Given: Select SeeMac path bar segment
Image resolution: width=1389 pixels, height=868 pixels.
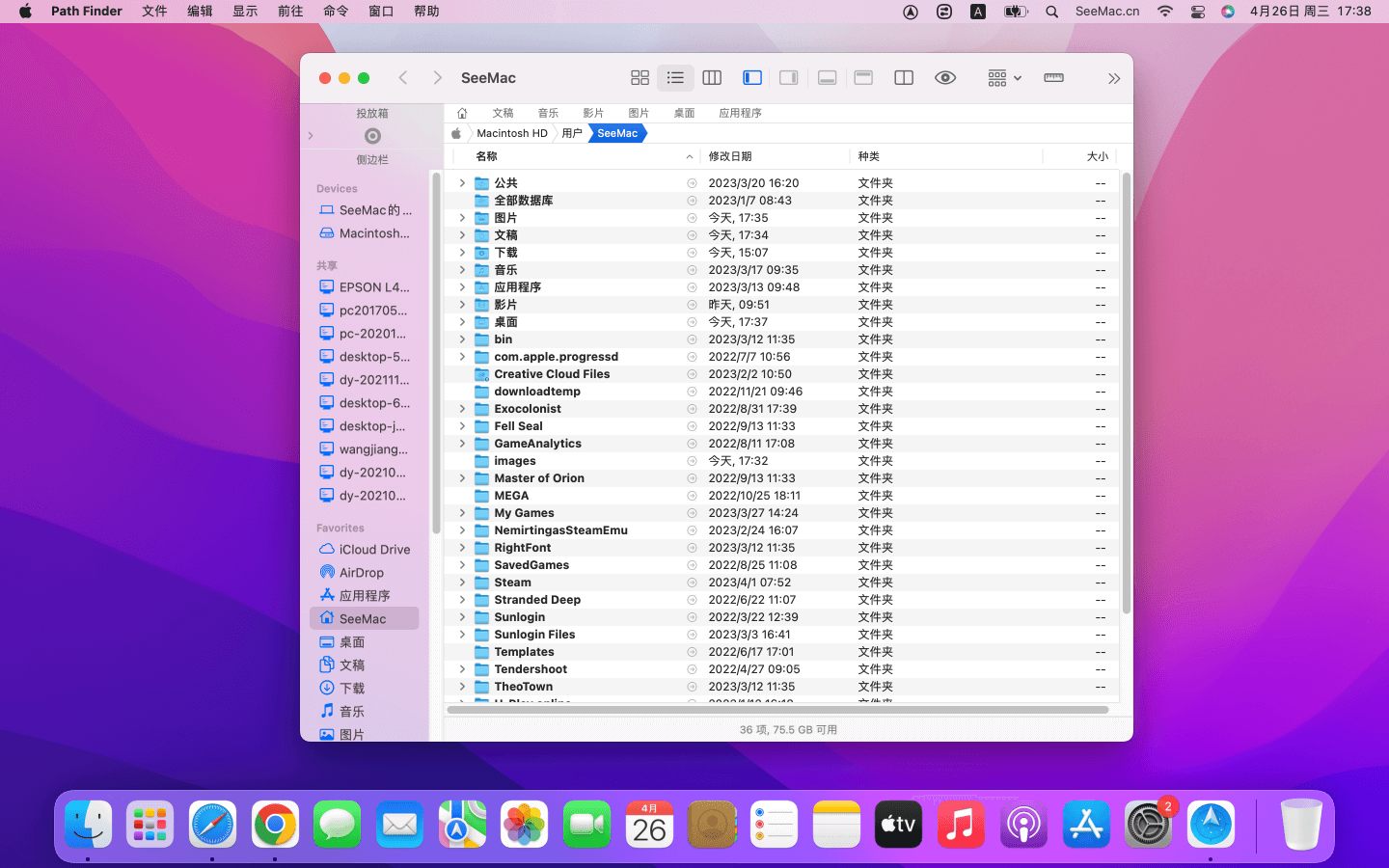Looking at the screenshot, I should (617, 133).
